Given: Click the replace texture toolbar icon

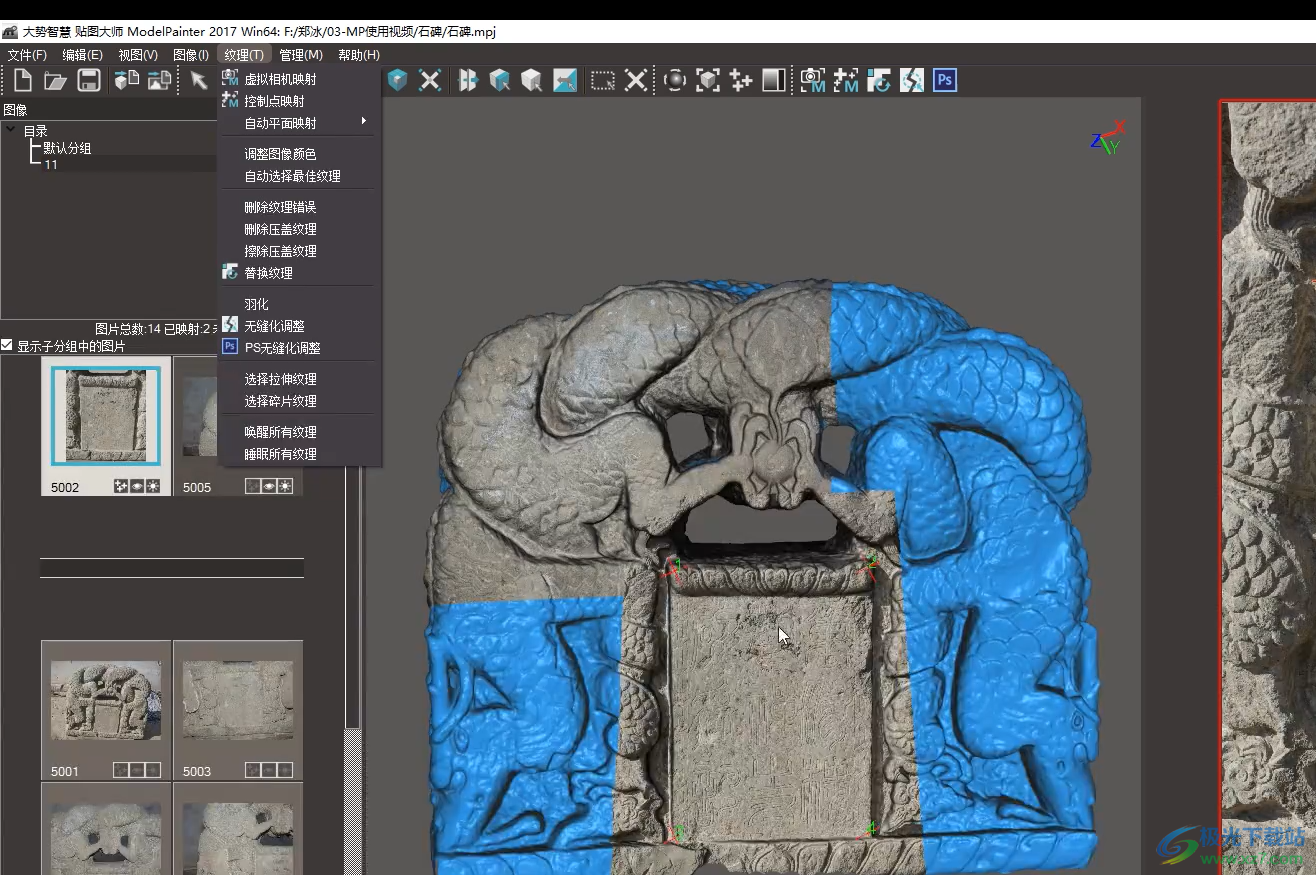Looking at the screenshot, I should [879, 80].
